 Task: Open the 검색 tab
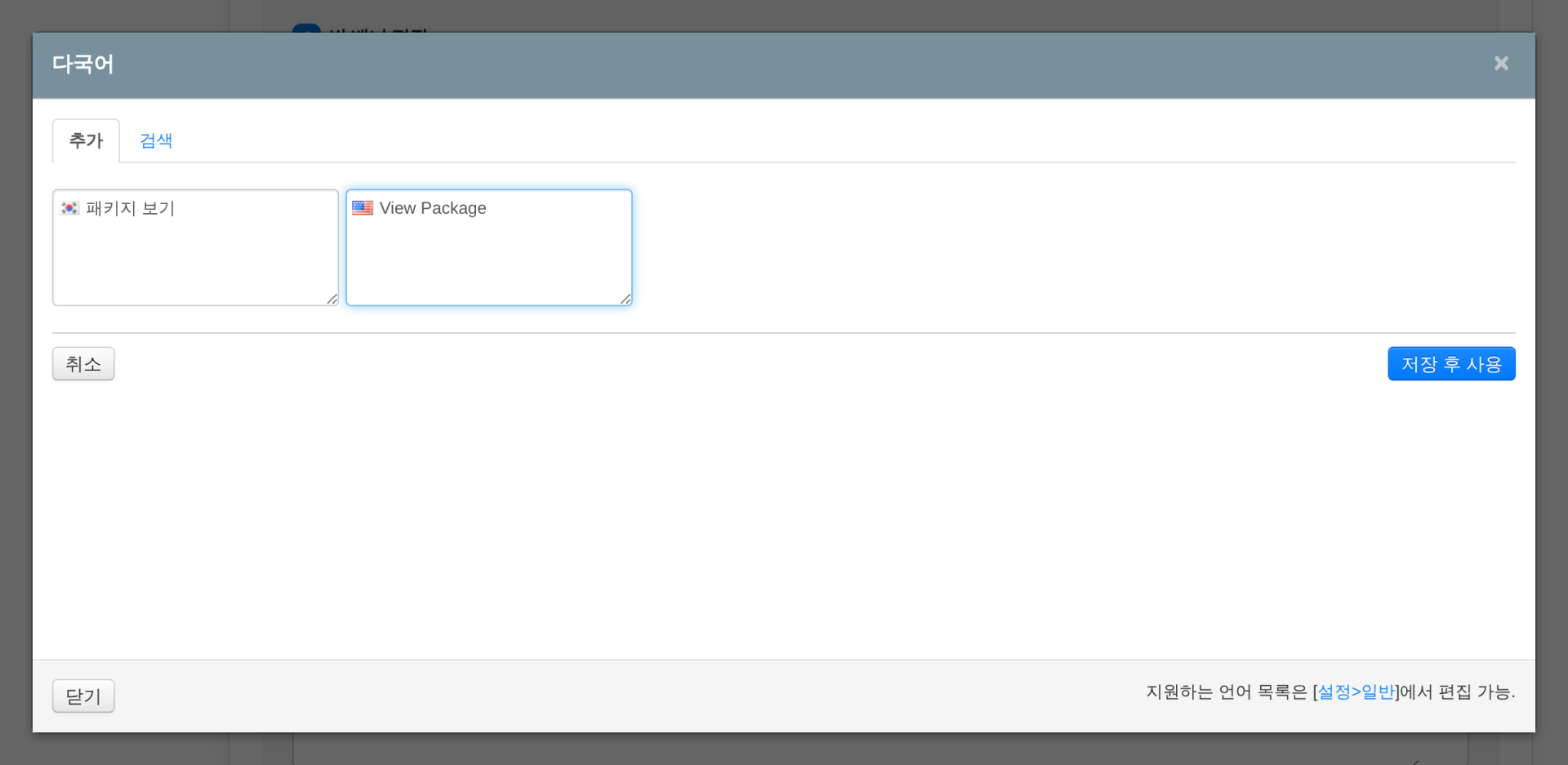156,140
